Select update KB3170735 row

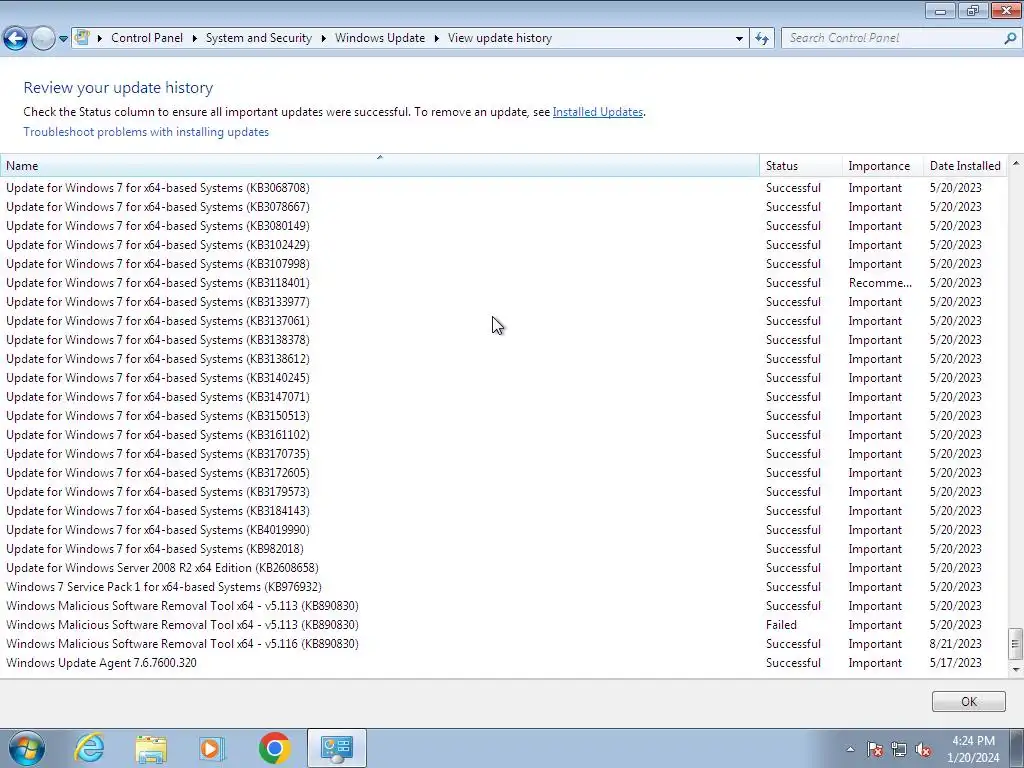coord(504,453)
